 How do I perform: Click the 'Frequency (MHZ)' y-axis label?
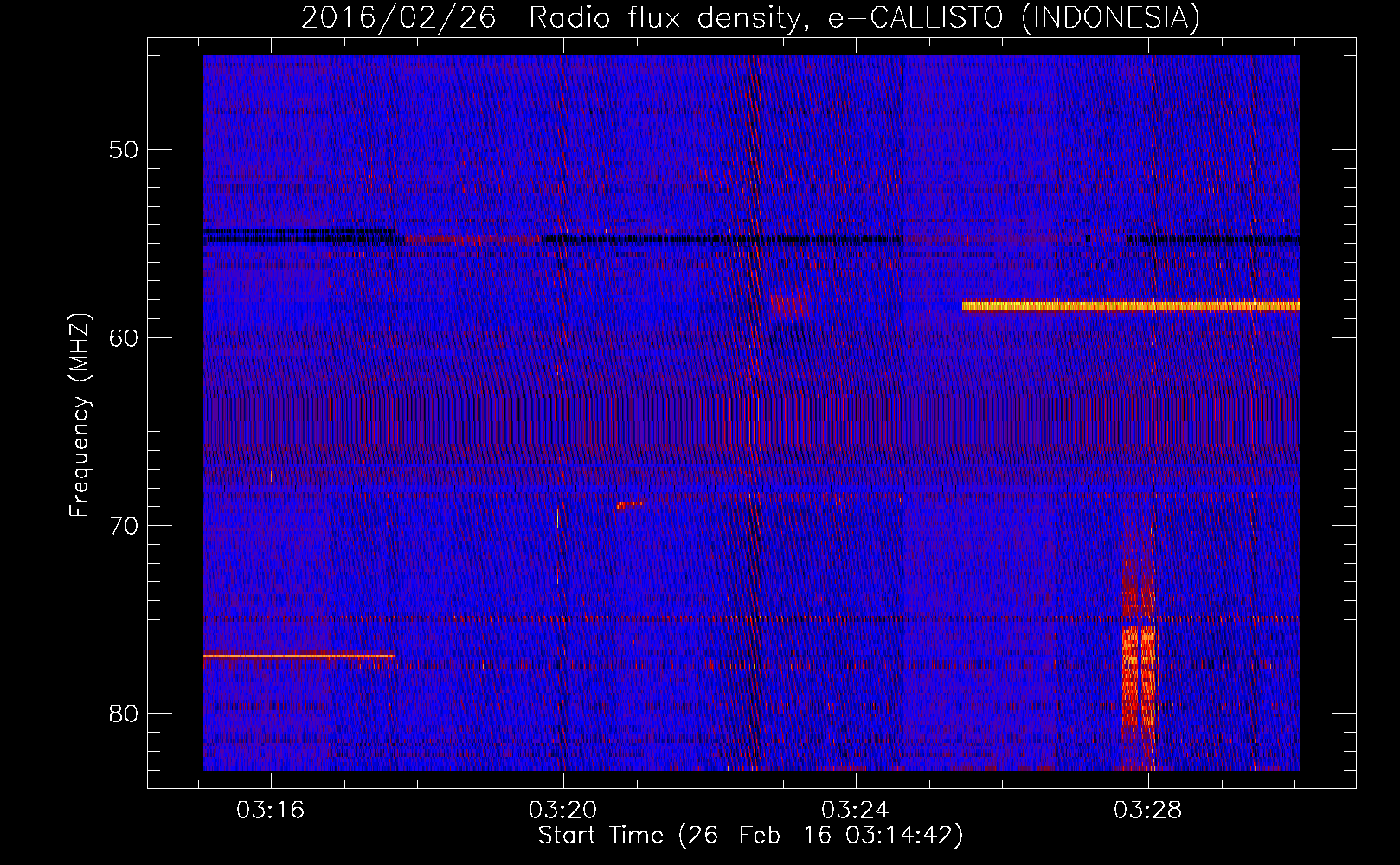[x=80, y=415]
